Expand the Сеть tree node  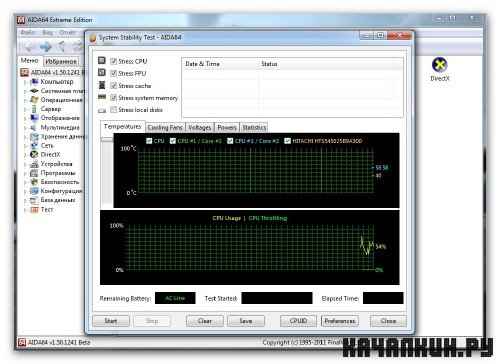[25, 146]
